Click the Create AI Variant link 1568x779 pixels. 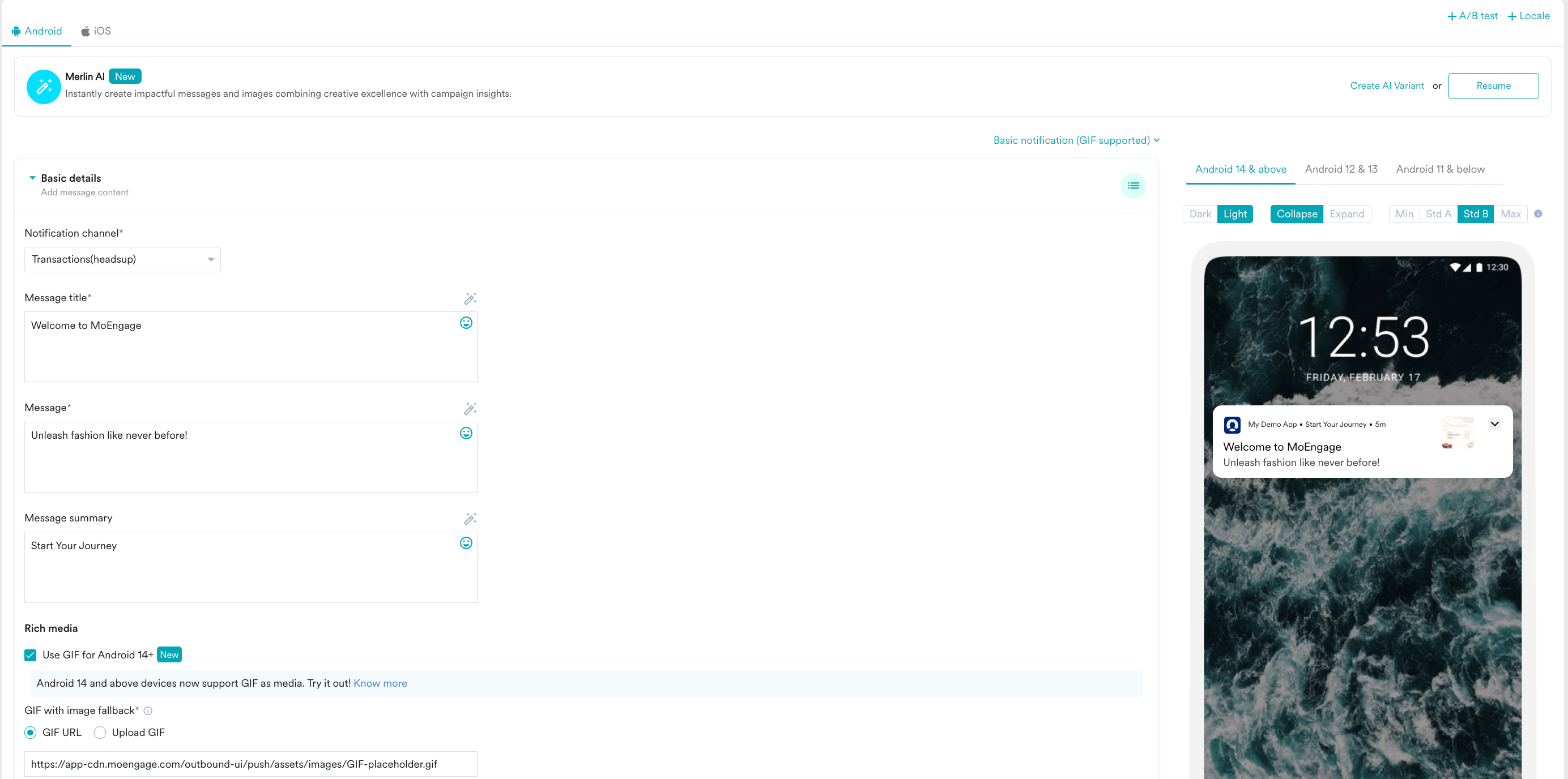pos(1387,85)
